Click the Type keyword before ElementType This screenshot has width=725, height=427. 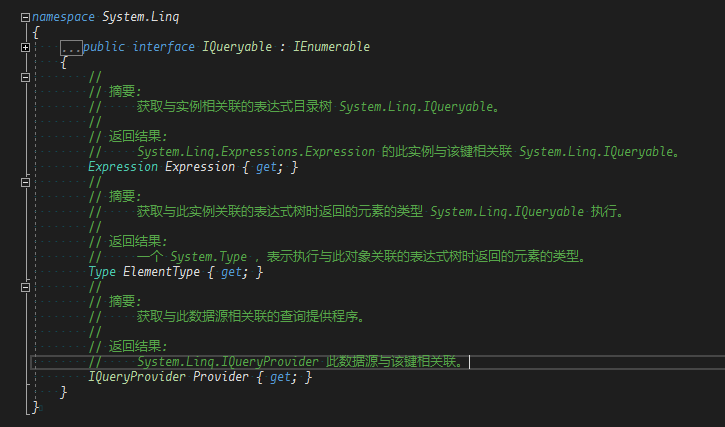tap(102, 272)
